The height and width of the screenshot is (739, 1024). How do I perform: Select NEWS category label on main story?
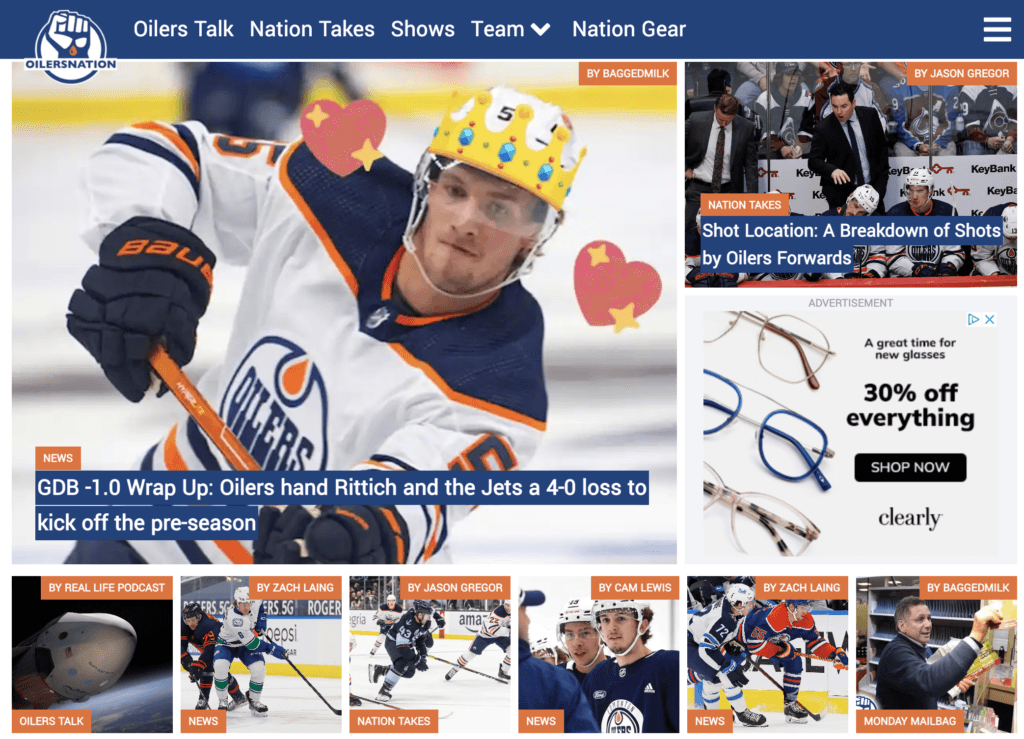click(58, 458)
